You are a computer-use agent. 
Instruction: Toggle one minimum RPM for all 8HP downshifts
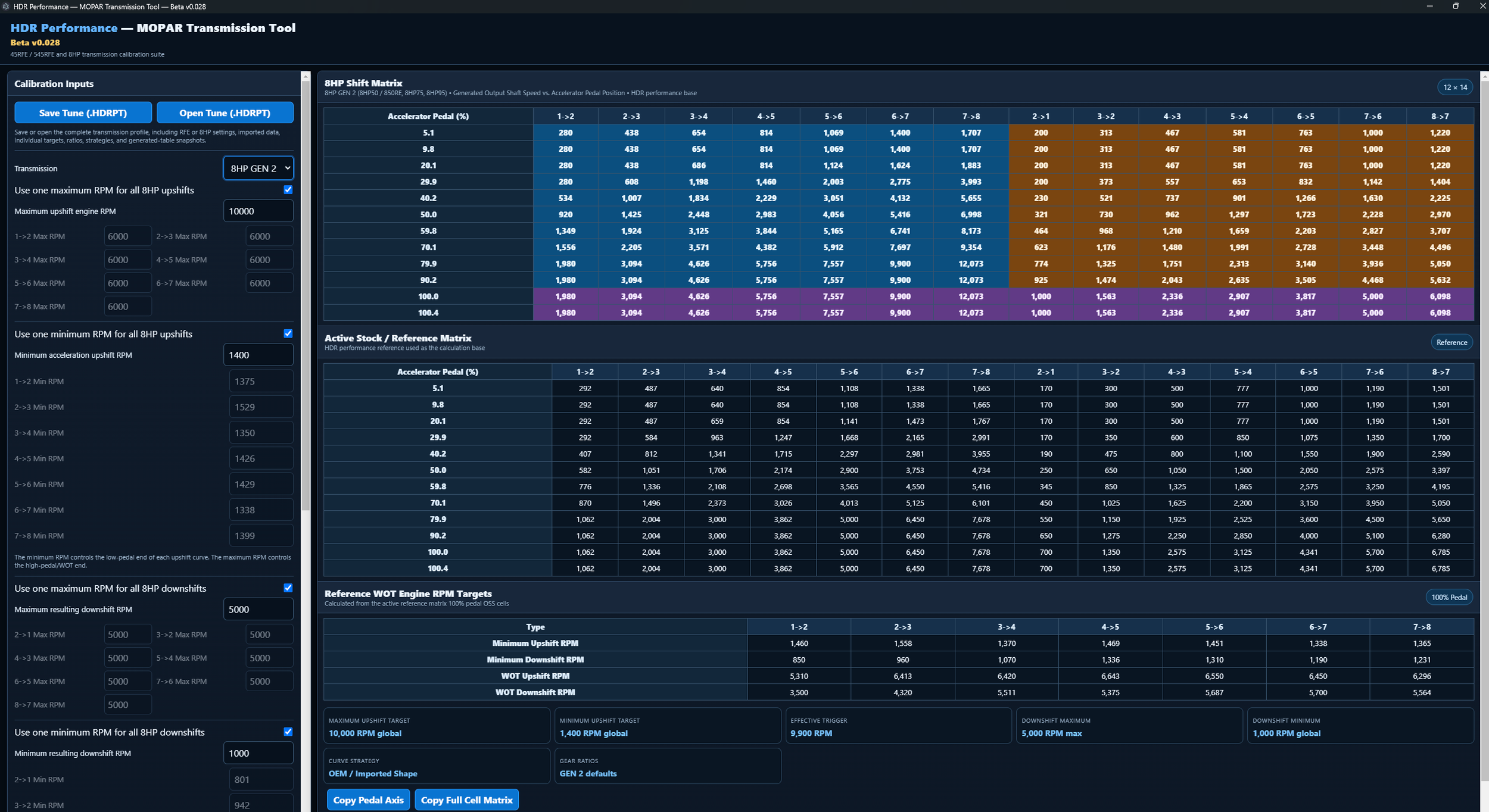[288, 732]
